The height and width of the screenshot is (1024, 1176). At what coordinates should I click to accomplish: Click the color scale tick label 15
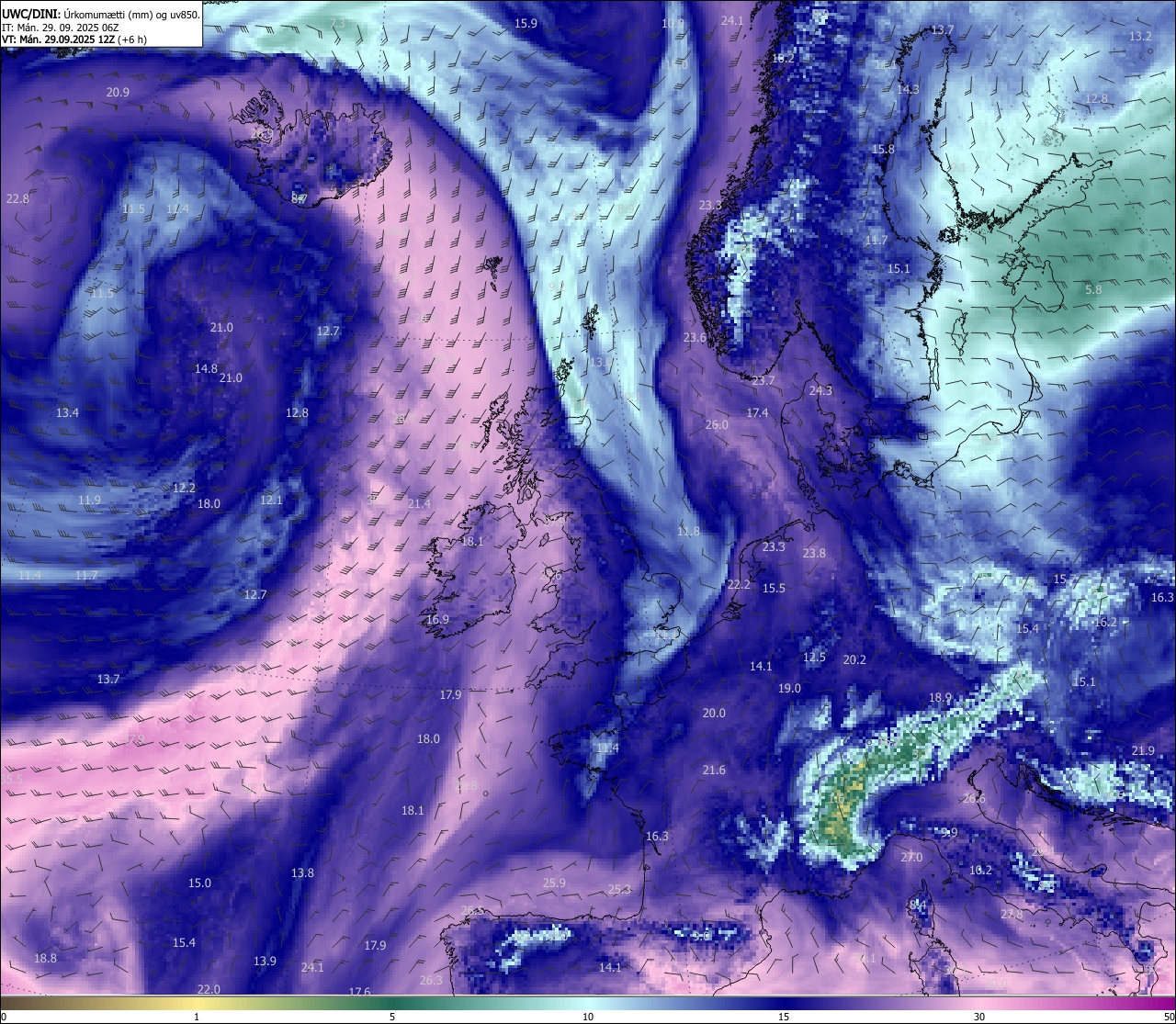click(x=784, y=1017)
